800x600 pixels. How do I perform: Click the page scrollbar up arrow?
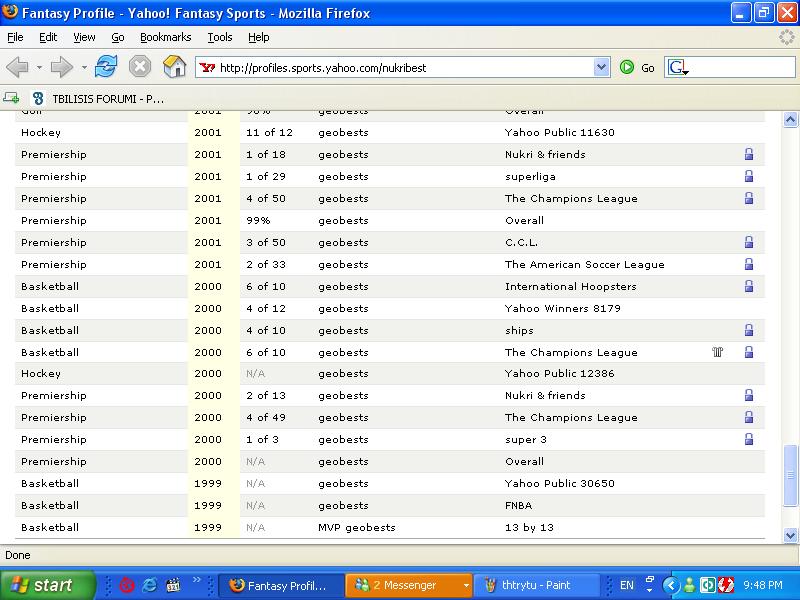[790, 119]
